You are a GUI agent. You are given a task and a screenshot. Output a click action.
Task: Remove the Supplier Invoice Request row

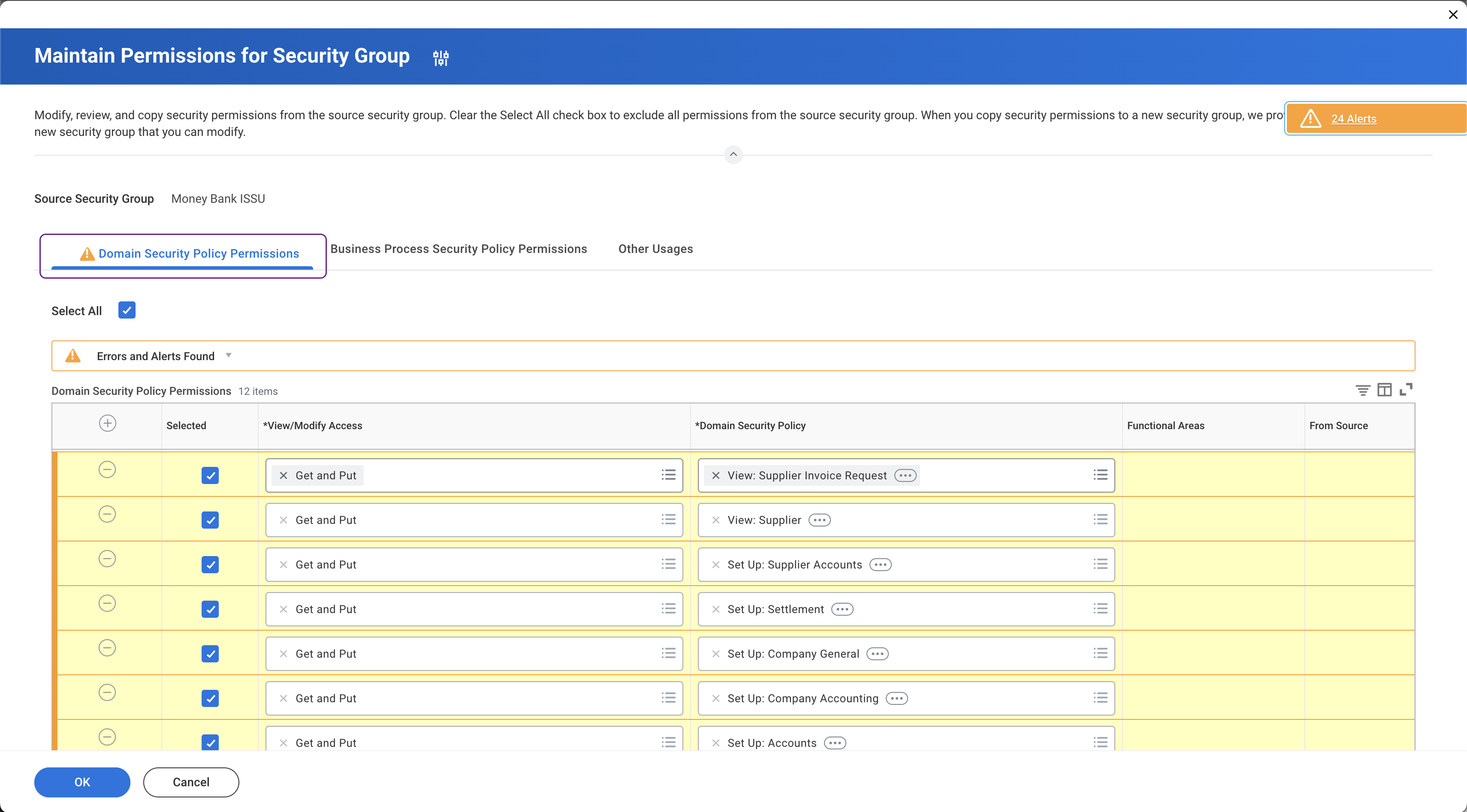(x=107, y=469)
